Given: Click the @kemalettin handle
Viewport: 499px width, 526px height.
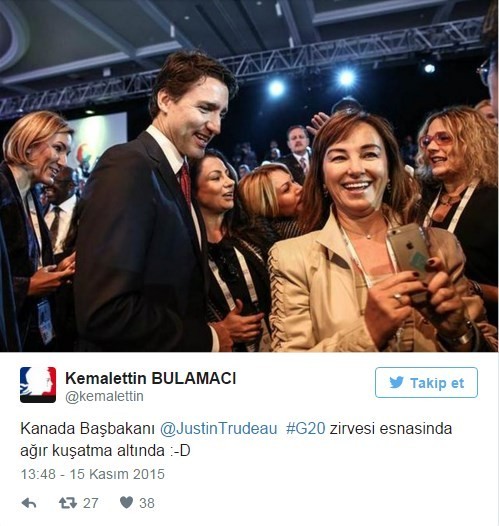Looking at the screenshot, I should pos(104,396).
